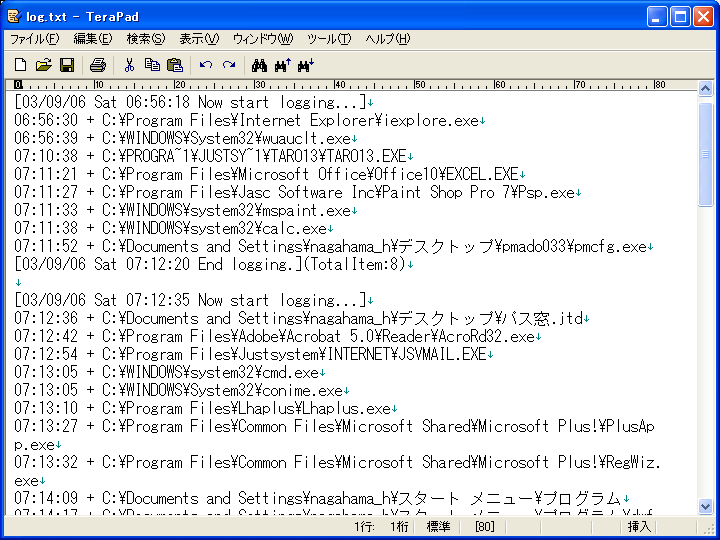Click the 06:56:18 Now start logging line
720x540 pixels.
[x=193, y=102]
